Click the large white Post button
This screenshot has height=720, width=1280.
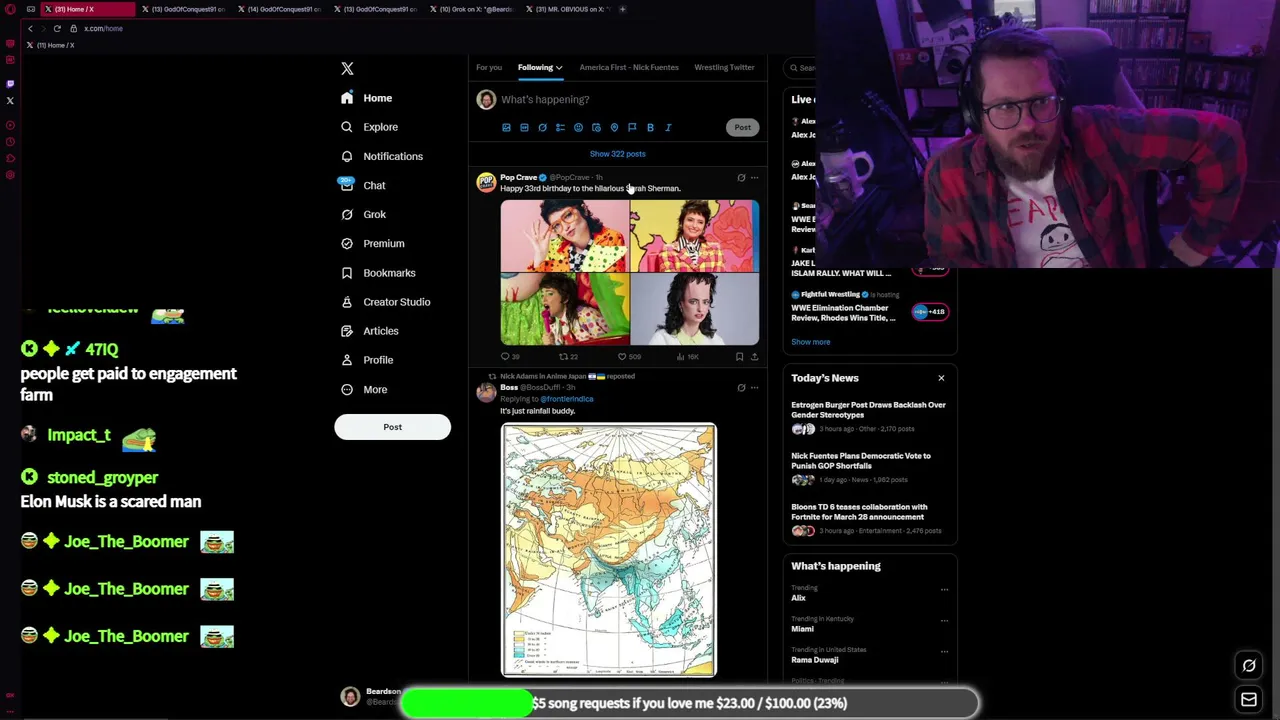[392, 427]
